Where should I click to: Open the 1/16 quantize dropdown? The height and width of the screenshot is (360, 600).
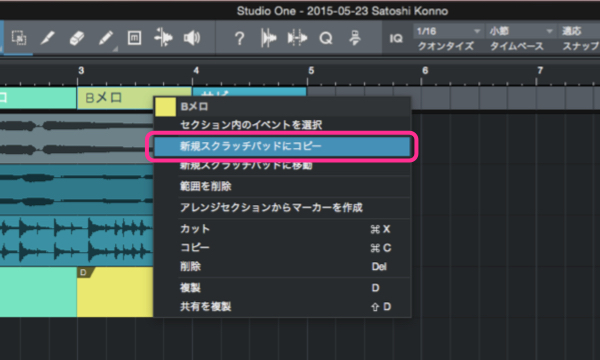448,31
